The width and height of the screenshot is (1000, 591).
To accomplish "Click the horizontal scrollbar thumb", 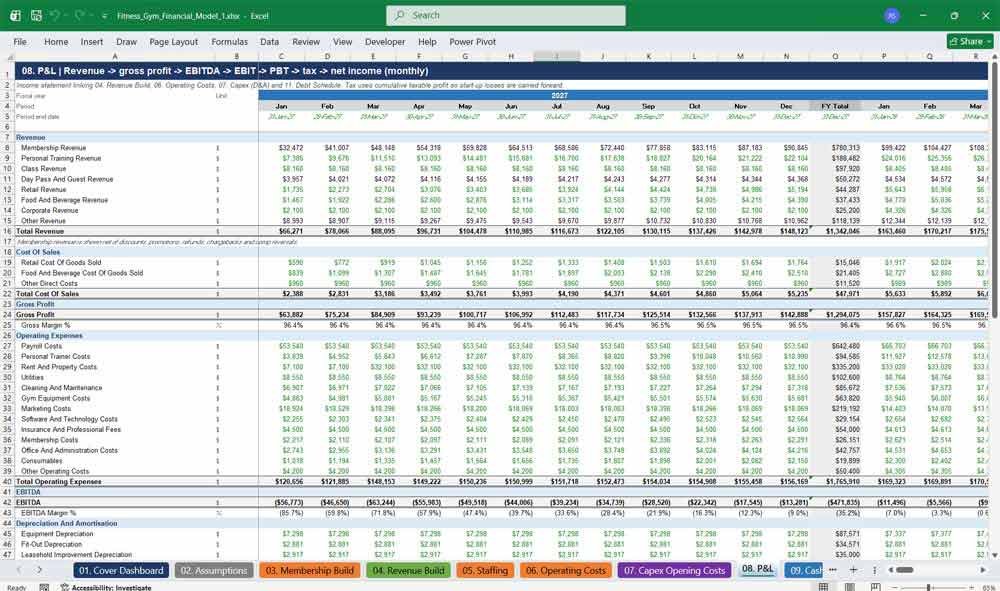I will [903, 570].
